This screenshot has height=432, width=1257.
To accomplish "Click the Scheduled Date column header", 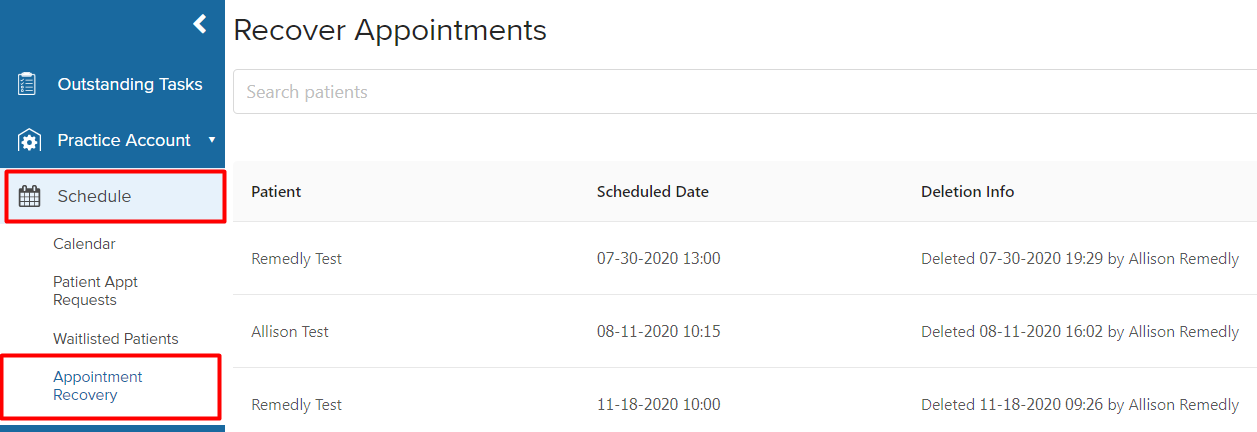I will coord(653,192).
